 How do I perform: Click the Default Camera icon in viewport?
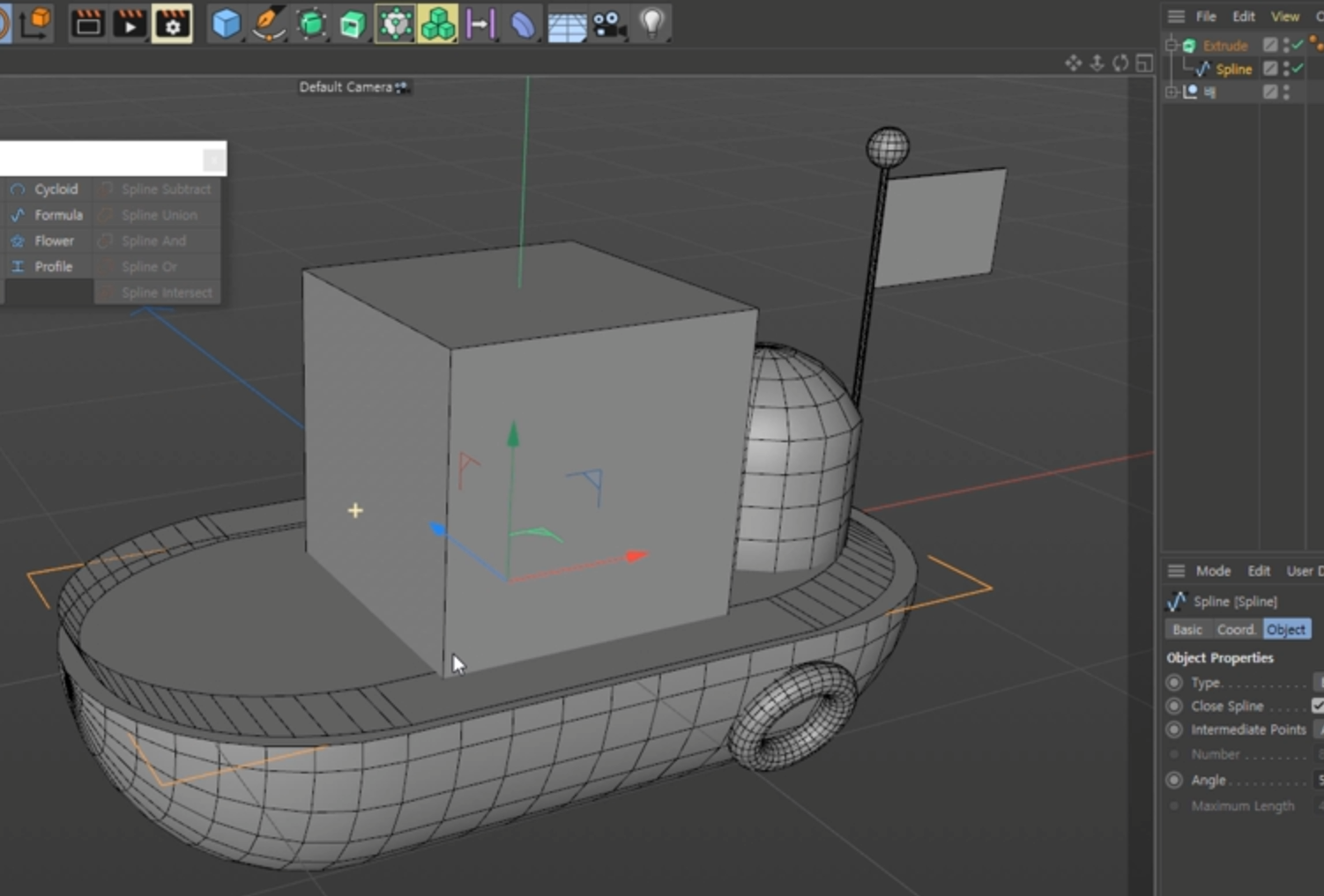point(402,87)
